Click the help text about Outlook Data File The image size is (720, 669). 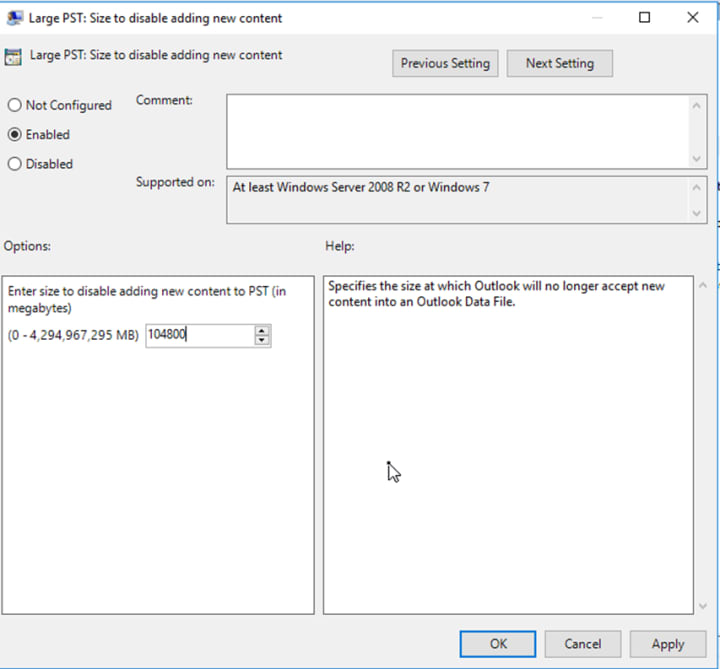[x=496, y=294]
